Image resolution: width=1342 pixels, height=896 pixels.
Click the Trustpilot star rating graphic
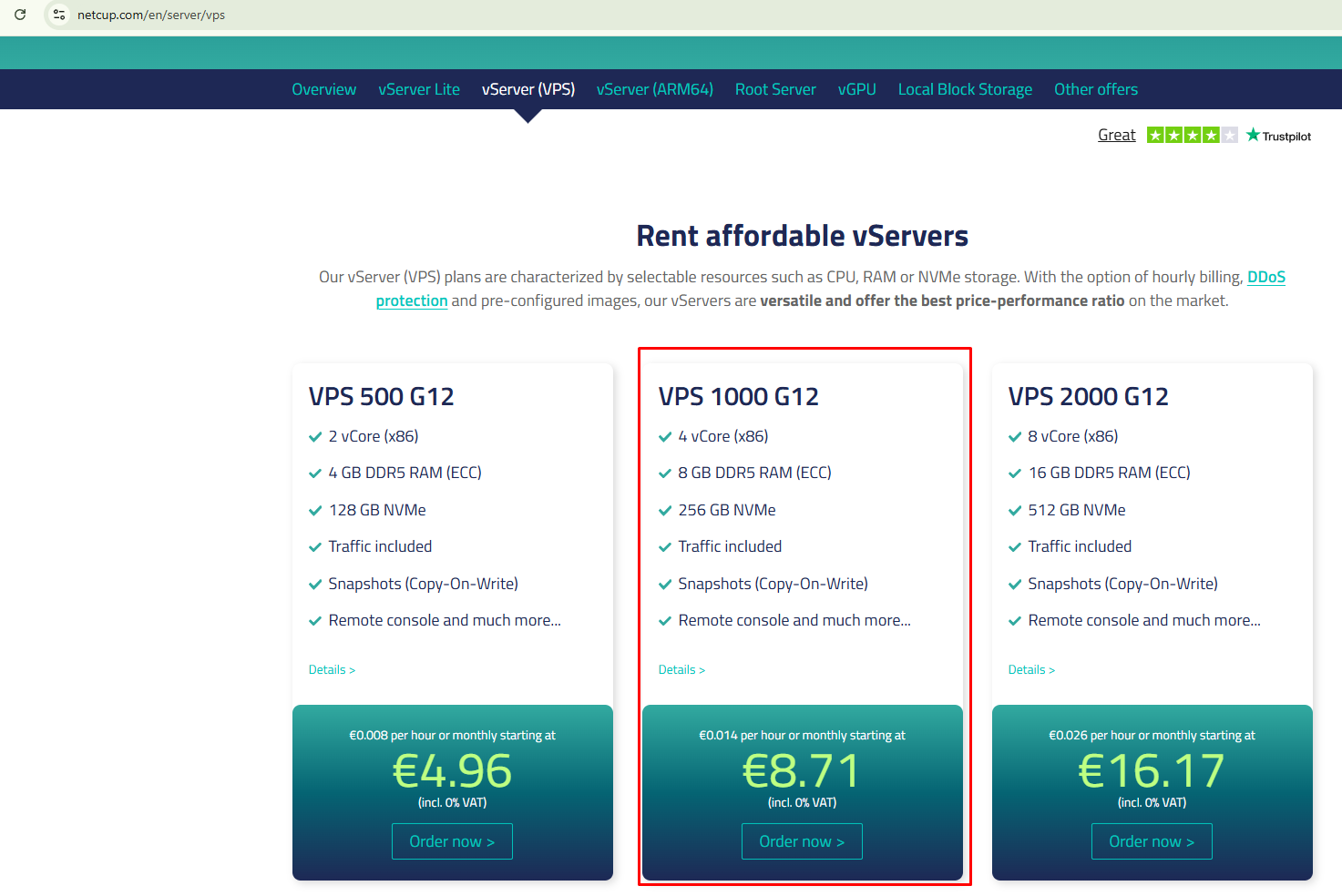(1192, 136)
